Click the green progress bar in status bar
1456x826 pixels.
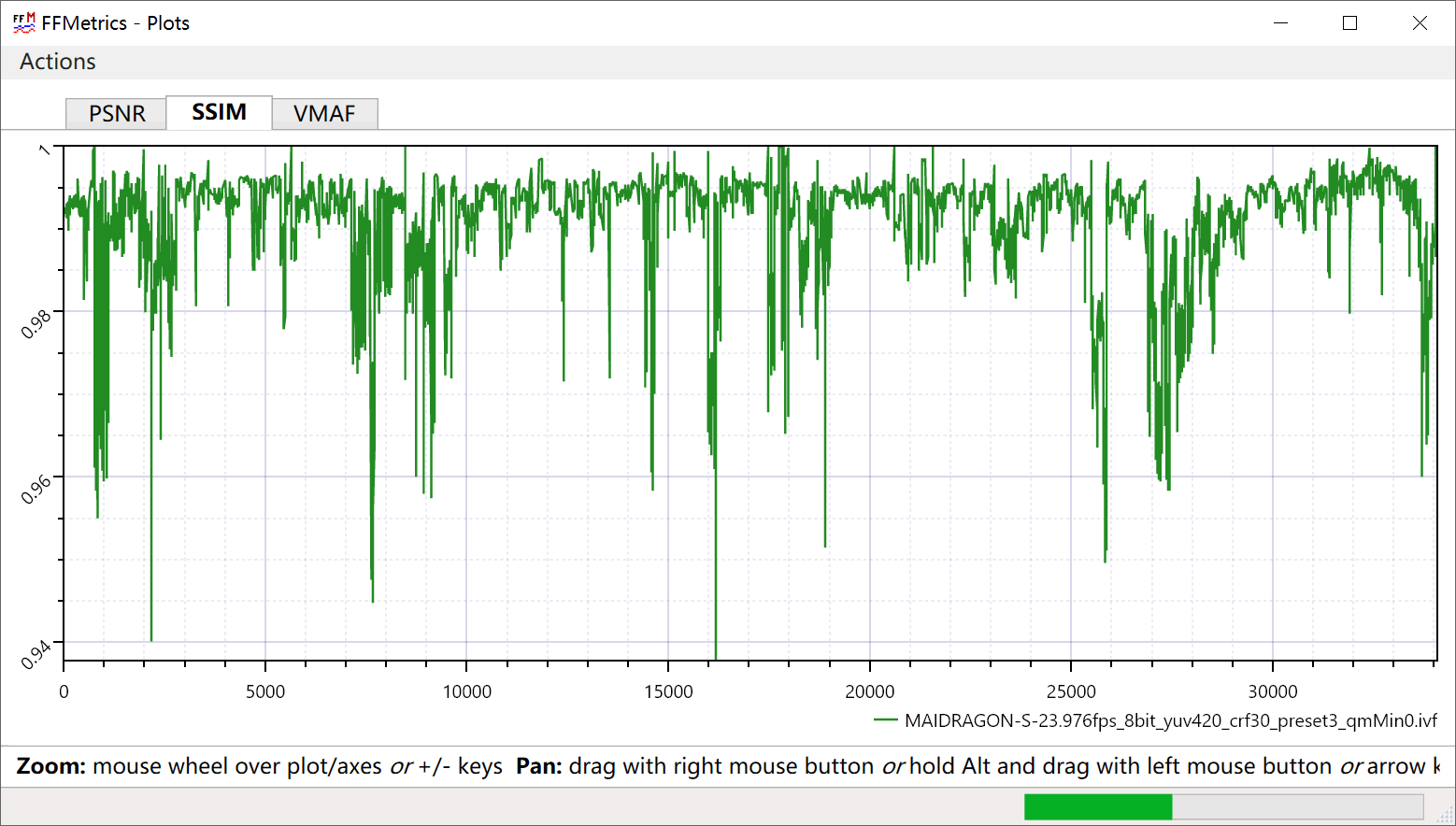click(1098, 806)
